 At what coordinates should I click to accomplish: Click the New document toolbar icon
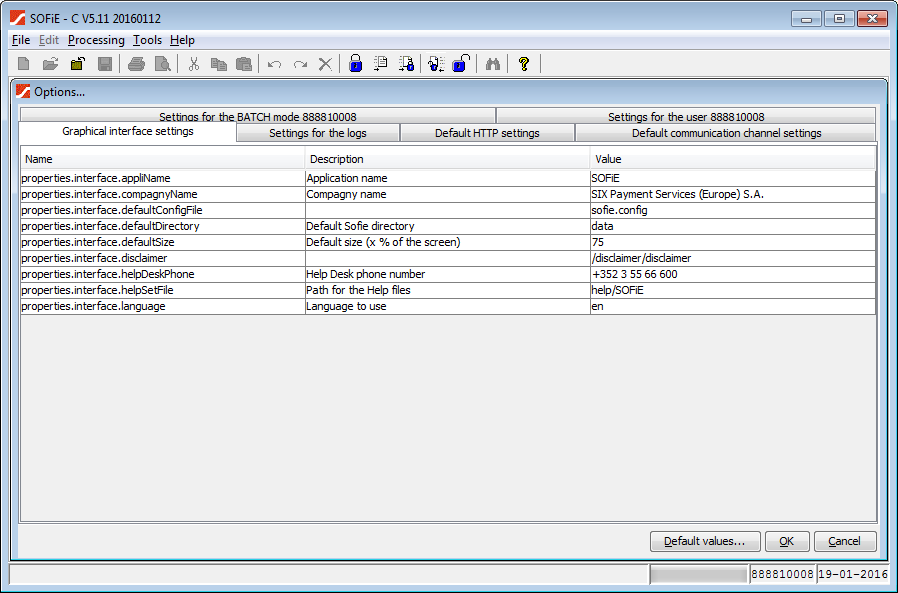(23, 64)
